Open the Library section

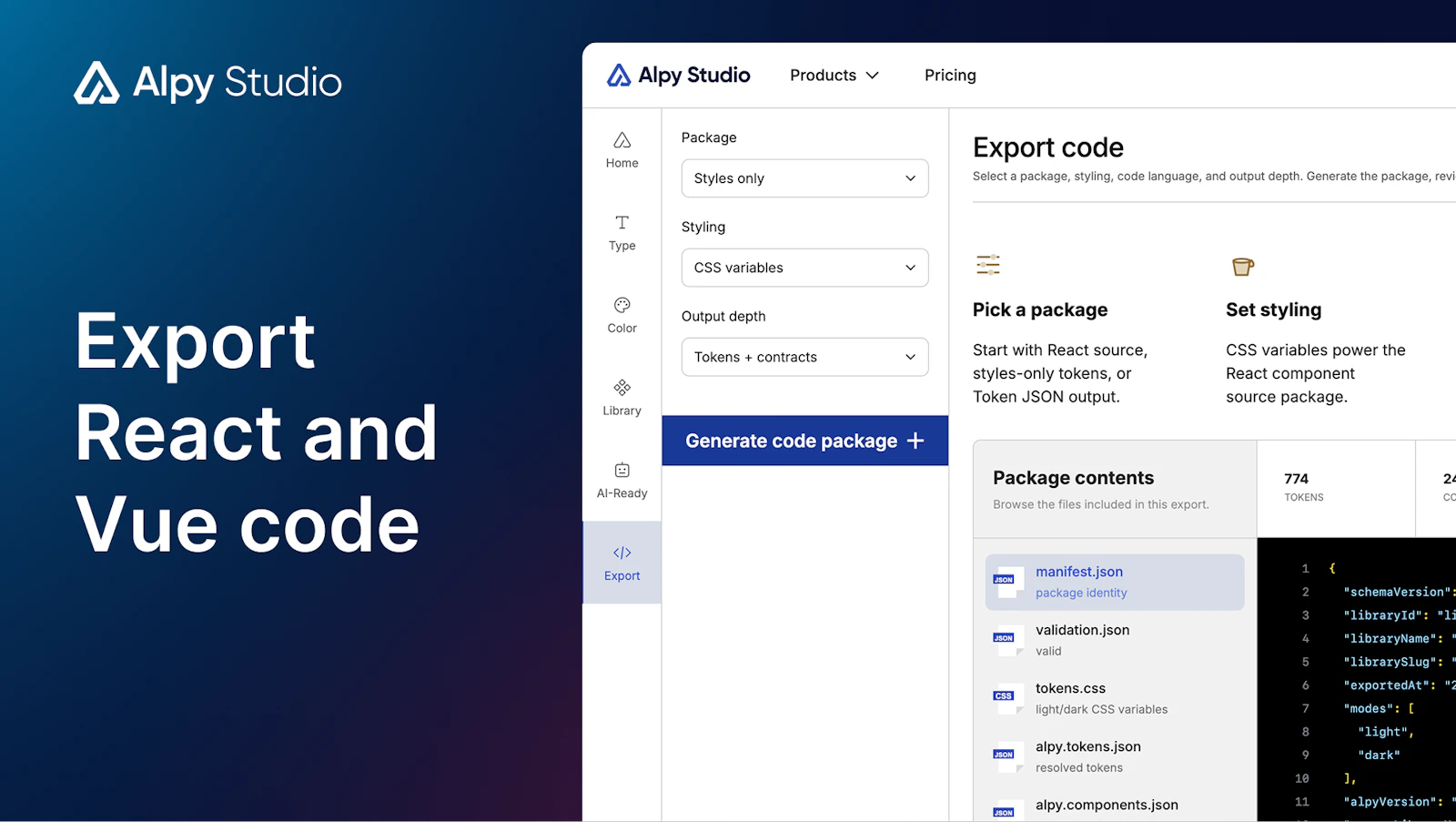click(x=622, y=398)
